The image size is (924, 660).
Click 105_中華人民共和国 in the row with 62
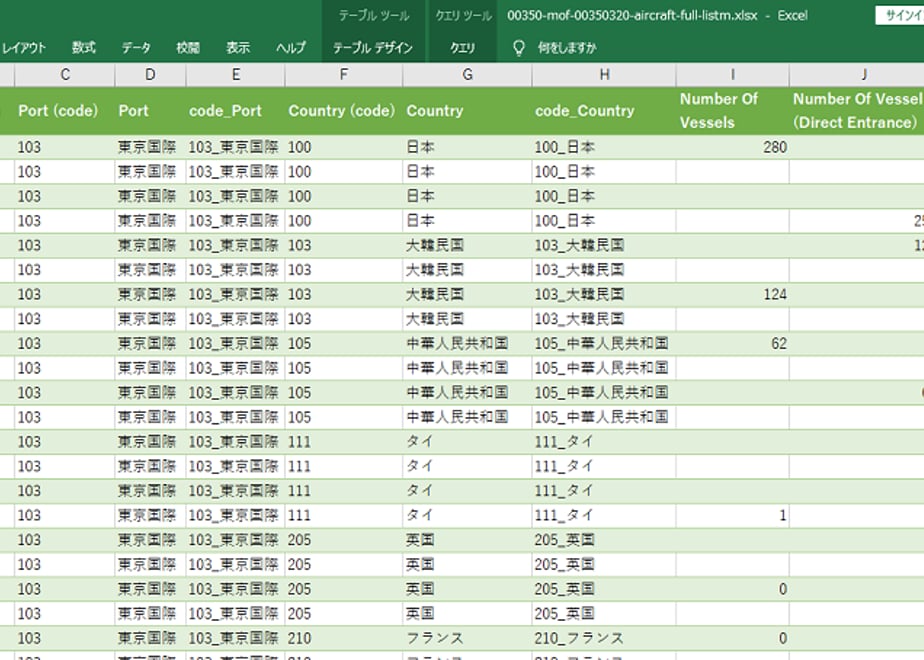coord(604,344)
